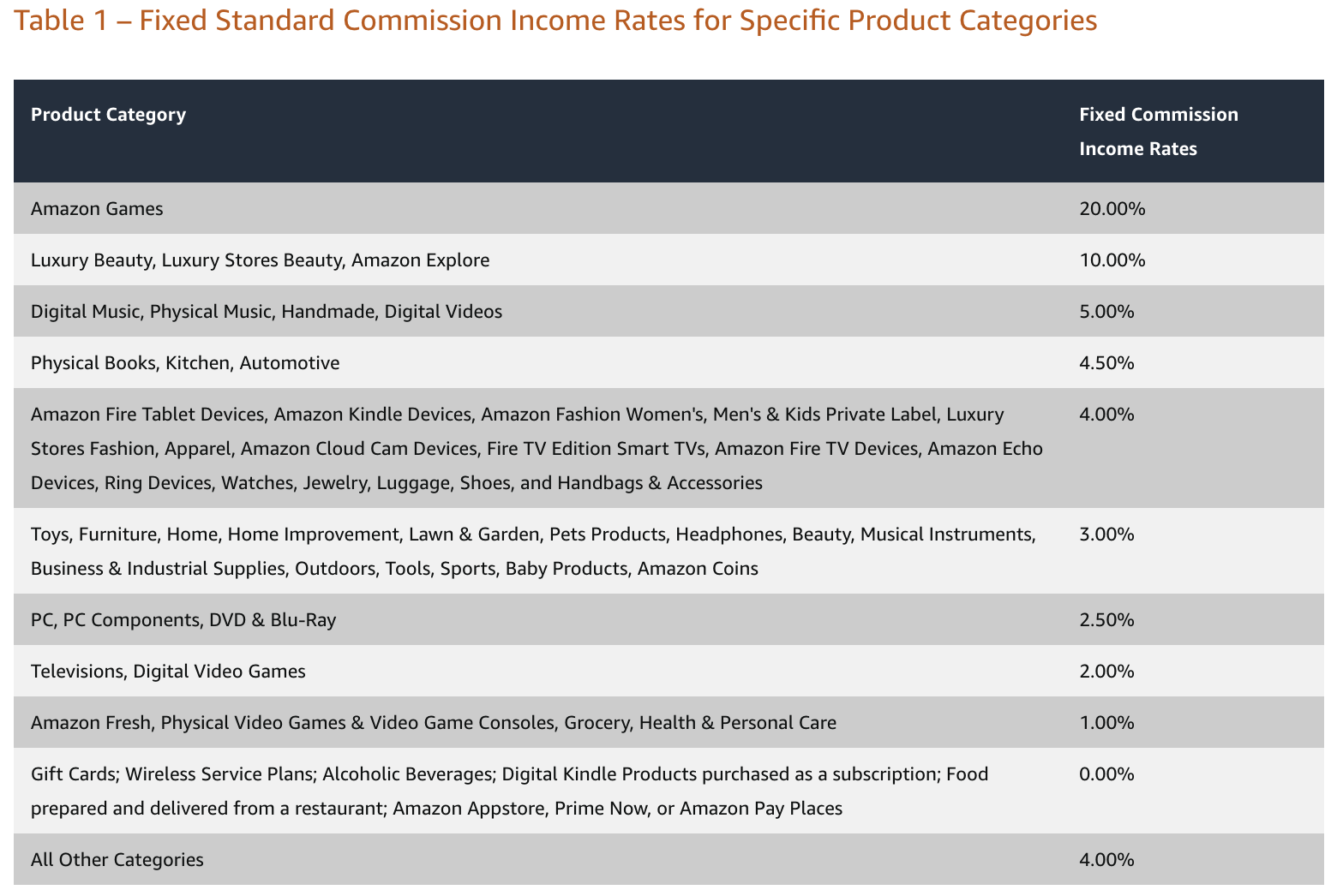Select the Product Category column header
Image resolution: width=1337 pixels, height=896 pixels.
(x=108, y=114)
